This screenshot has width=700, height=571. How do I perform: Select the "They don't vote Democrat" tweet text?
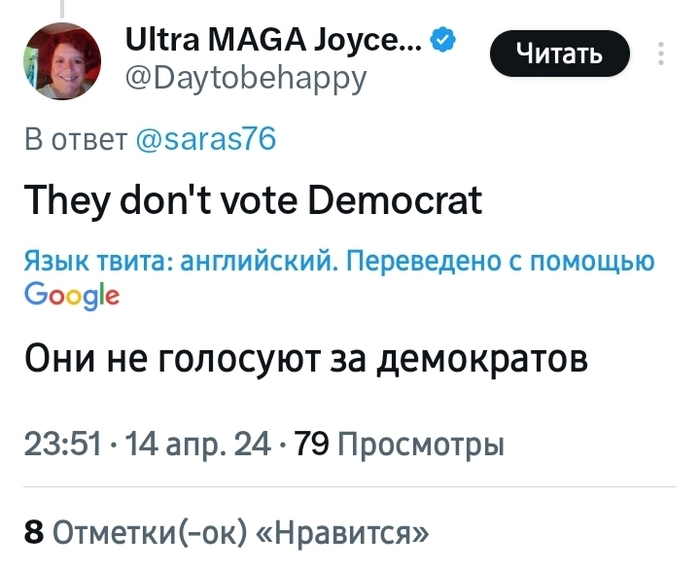coord(253,201)
